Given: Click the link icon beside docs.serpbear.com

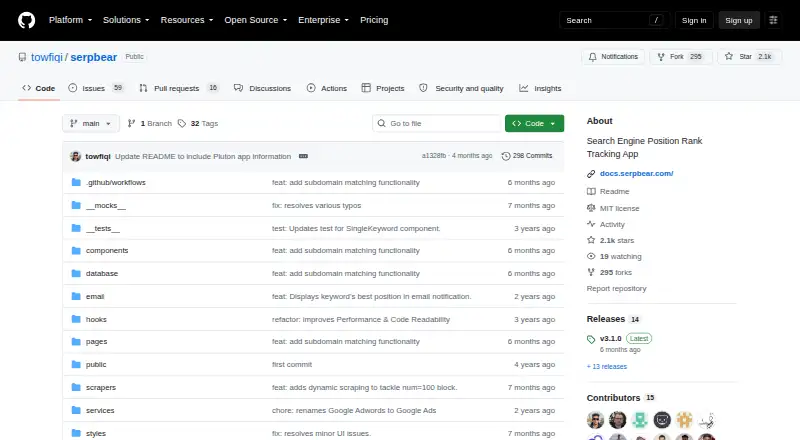Looking at the screenshot, I should tap(591, 174).
